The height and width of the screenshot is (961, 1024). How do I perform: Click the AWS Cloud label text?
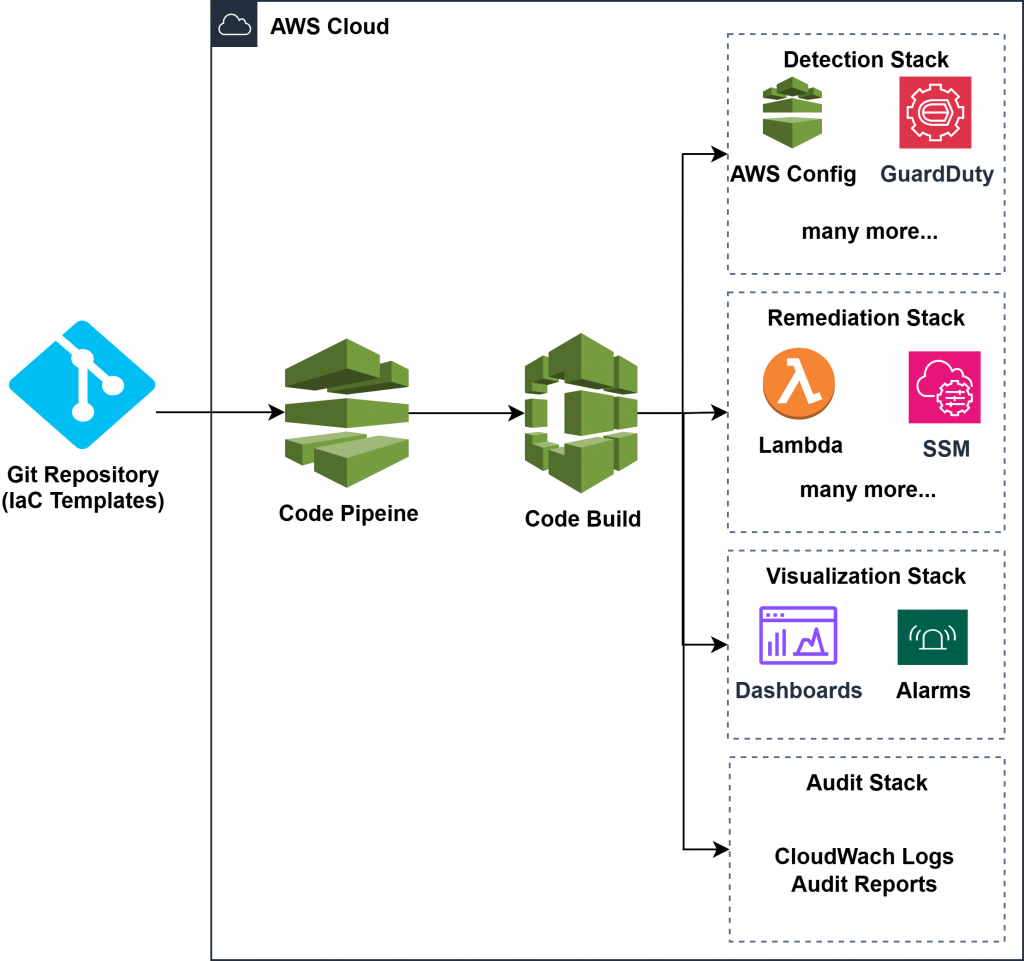tap(329, 26)
